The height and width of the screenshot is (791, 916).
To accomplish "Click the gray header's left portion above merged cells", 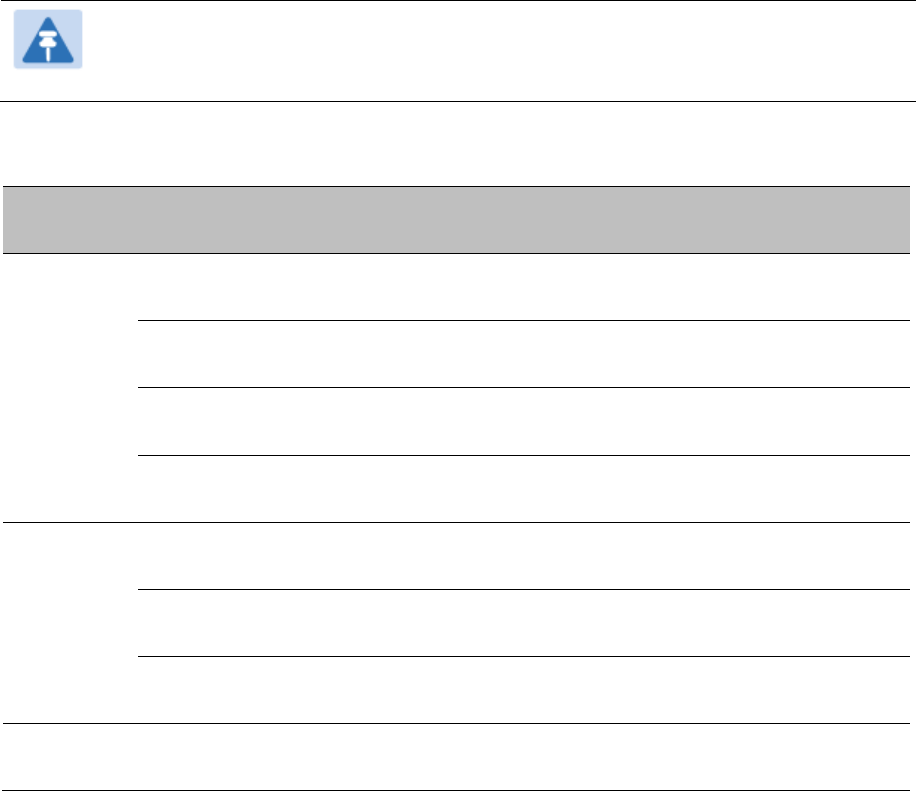I will coord(70,220).
